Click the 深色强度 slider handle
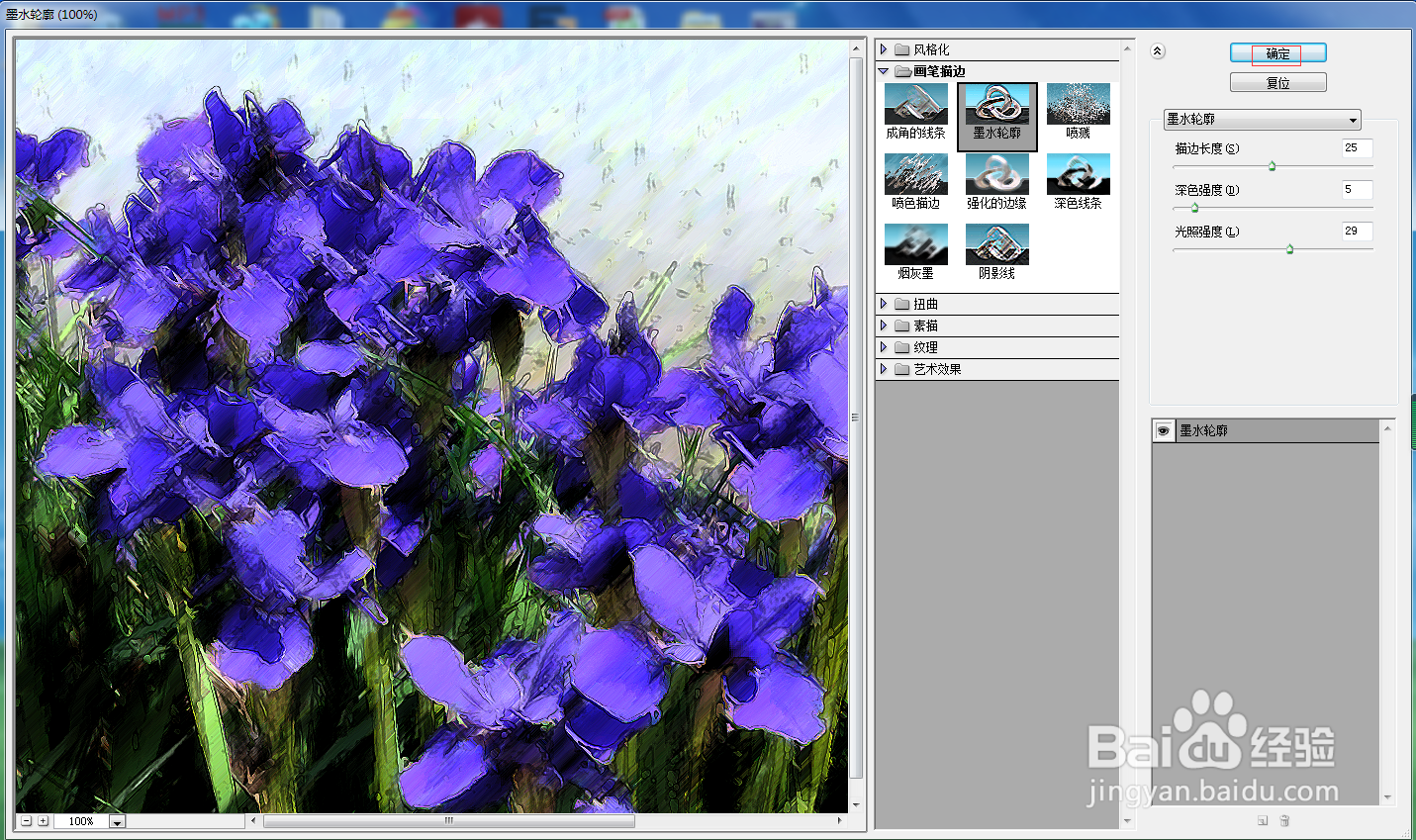Viewport: 1416px width, 840px height. pyautogui.click(x=1194, y=208)
